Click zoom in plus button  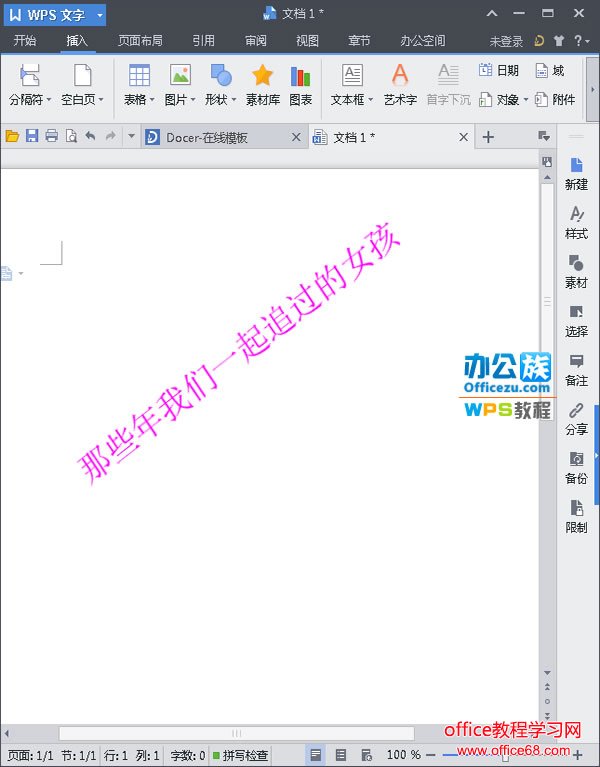[578, 755]
